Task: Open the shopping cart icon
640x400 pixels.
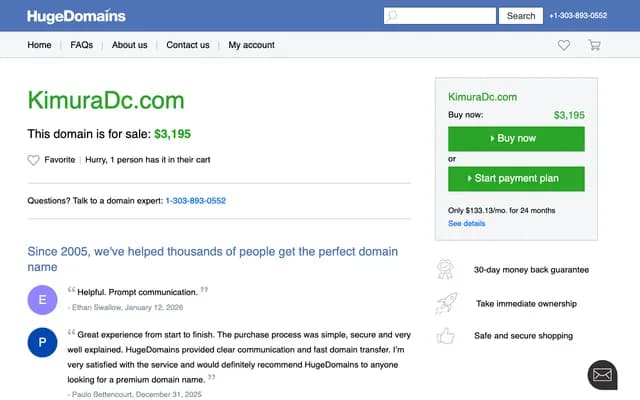Action: tap(594, 45)
